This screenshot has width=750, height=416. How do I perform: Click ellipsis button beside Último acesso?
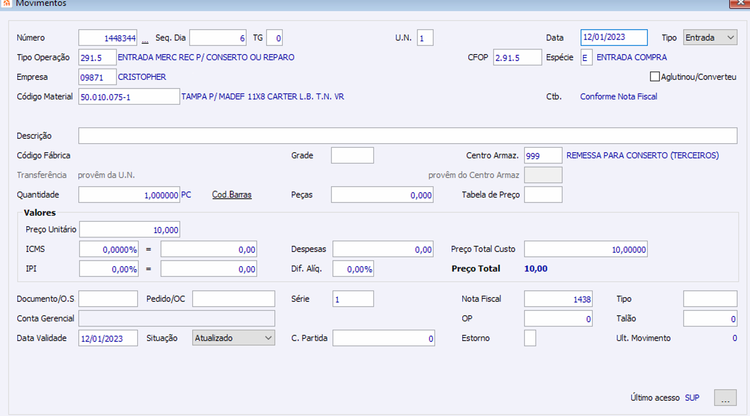[725, 398]
